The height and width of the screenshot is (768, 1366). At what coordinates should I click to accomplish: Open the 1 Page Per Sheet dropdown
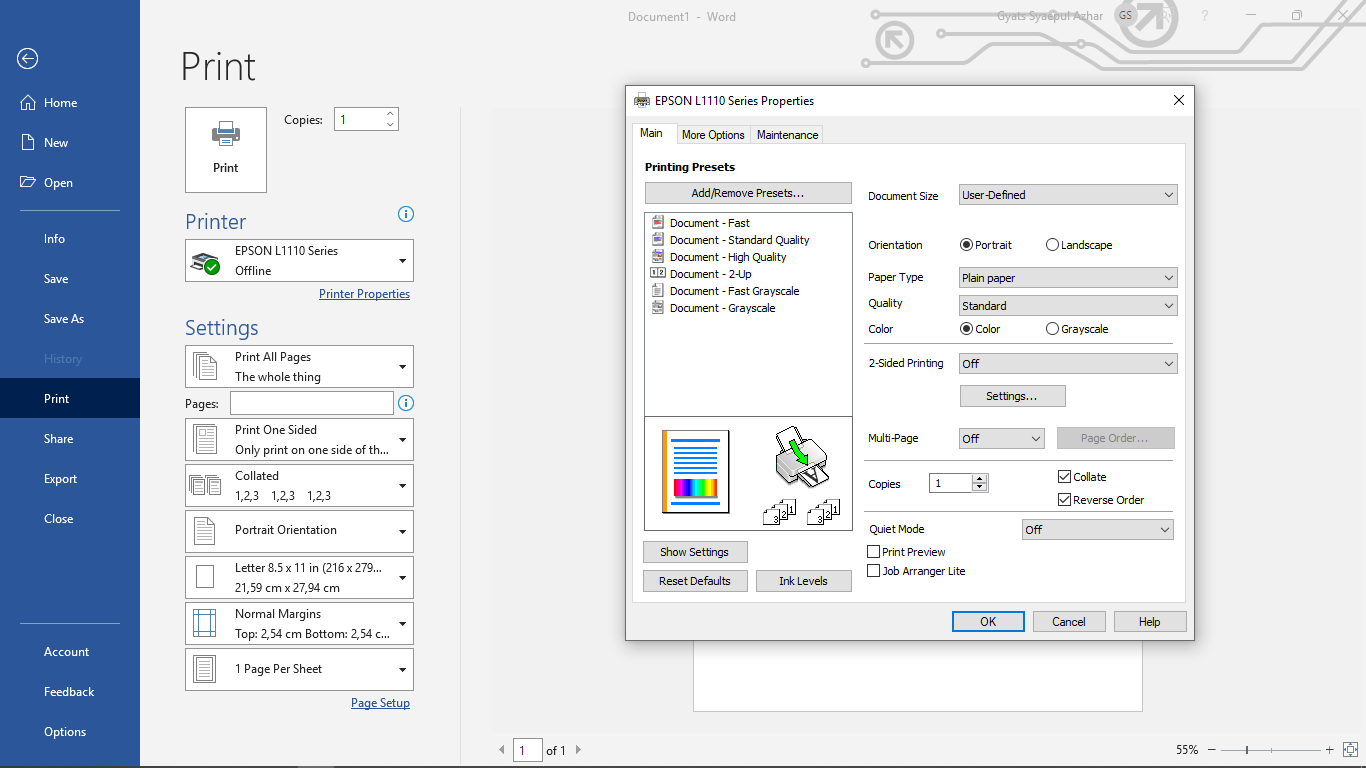coord(299,670)
